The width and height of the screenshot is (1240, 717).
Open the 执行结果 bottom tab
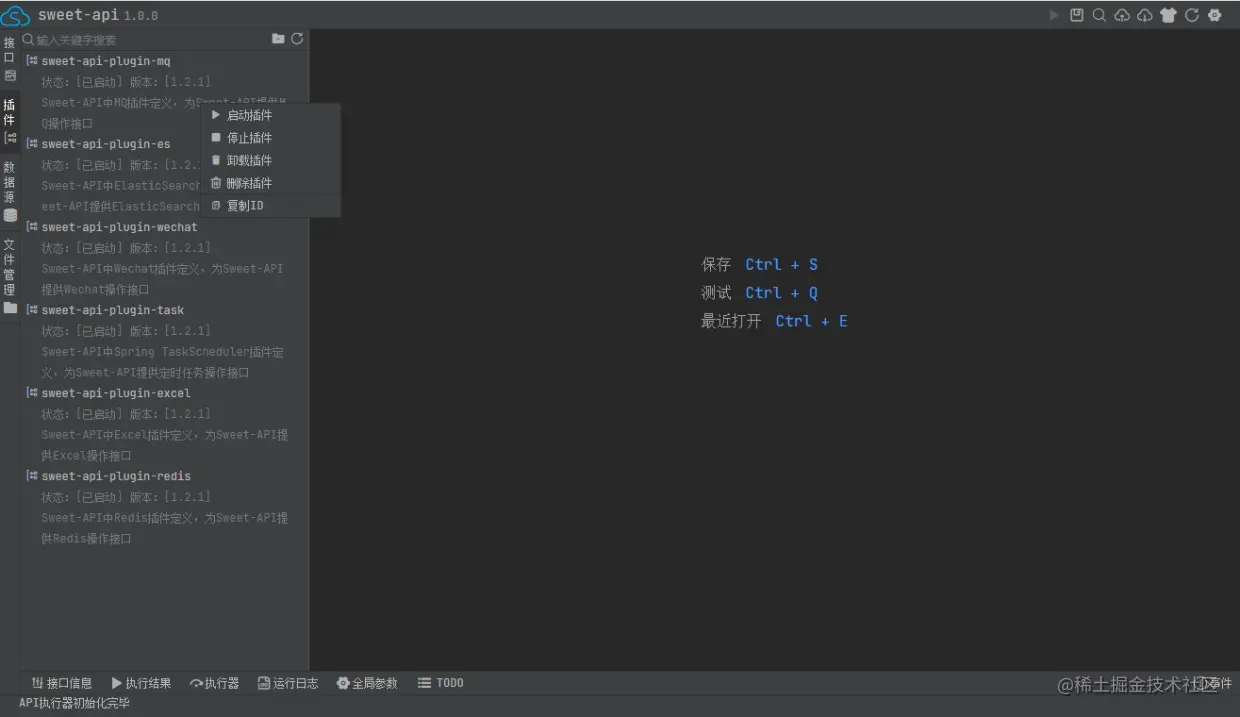[141, 683]
